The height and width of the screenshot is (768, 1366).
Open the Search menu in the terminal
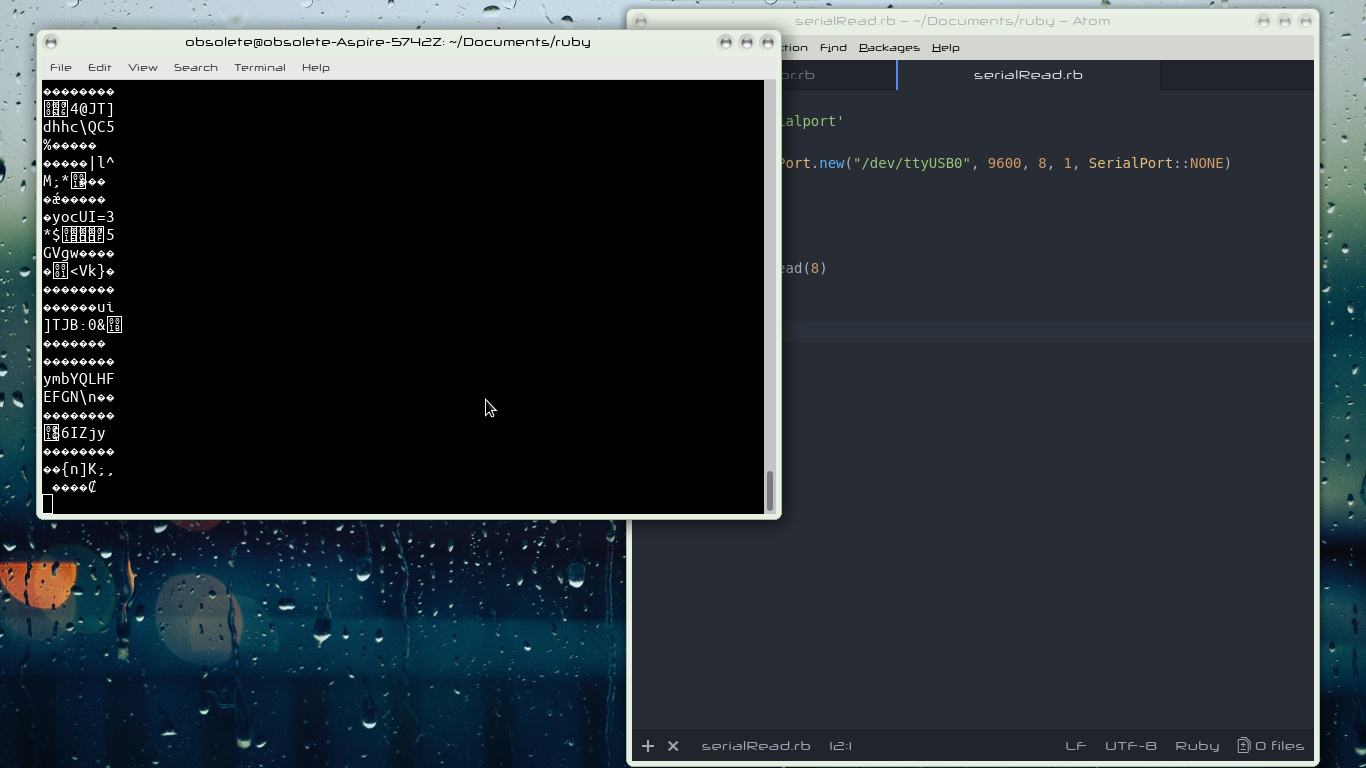click(x=195, y=68)
